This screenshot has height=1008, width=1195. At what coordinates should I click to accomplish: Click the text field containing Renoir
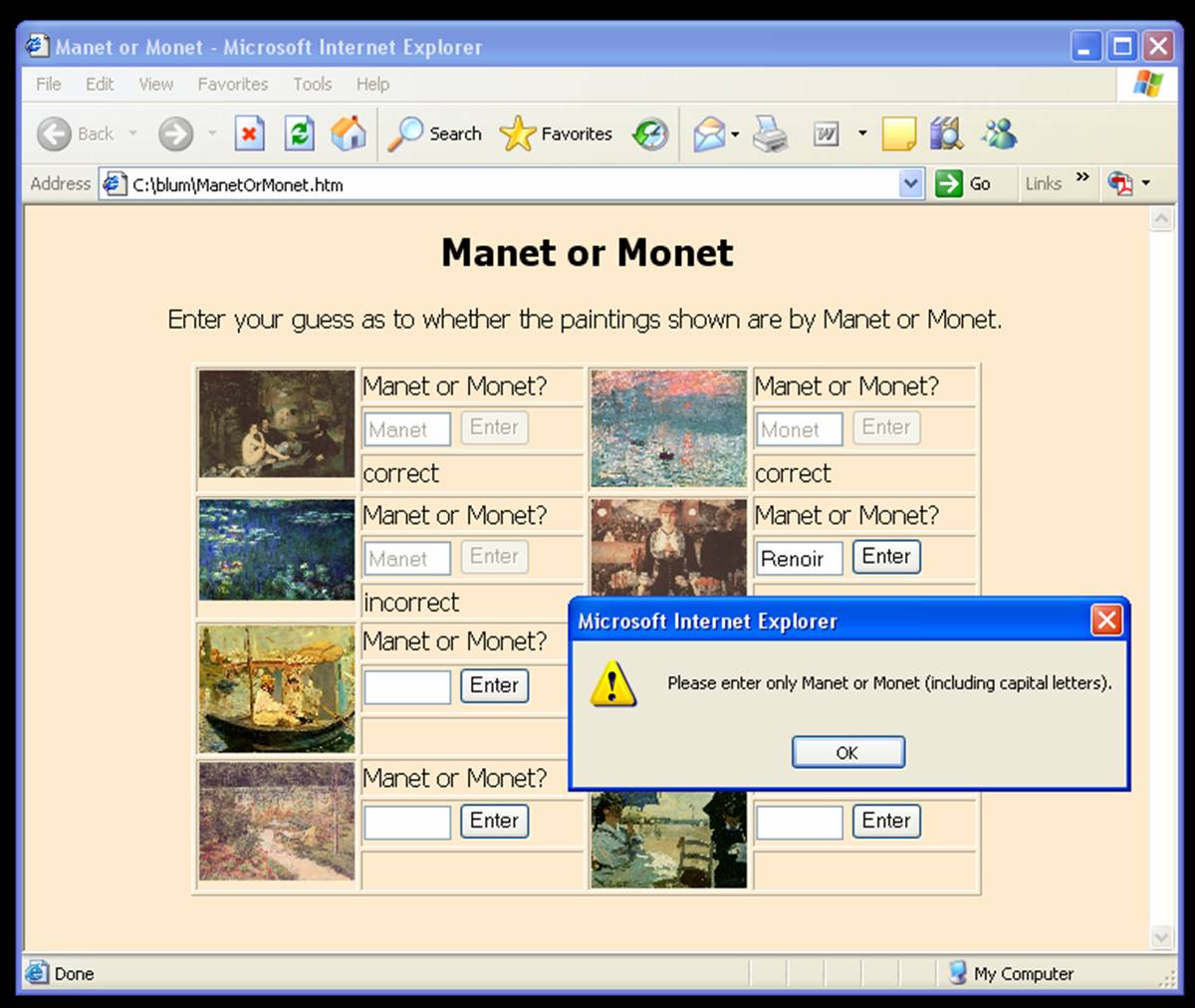[x=799, y=559]
